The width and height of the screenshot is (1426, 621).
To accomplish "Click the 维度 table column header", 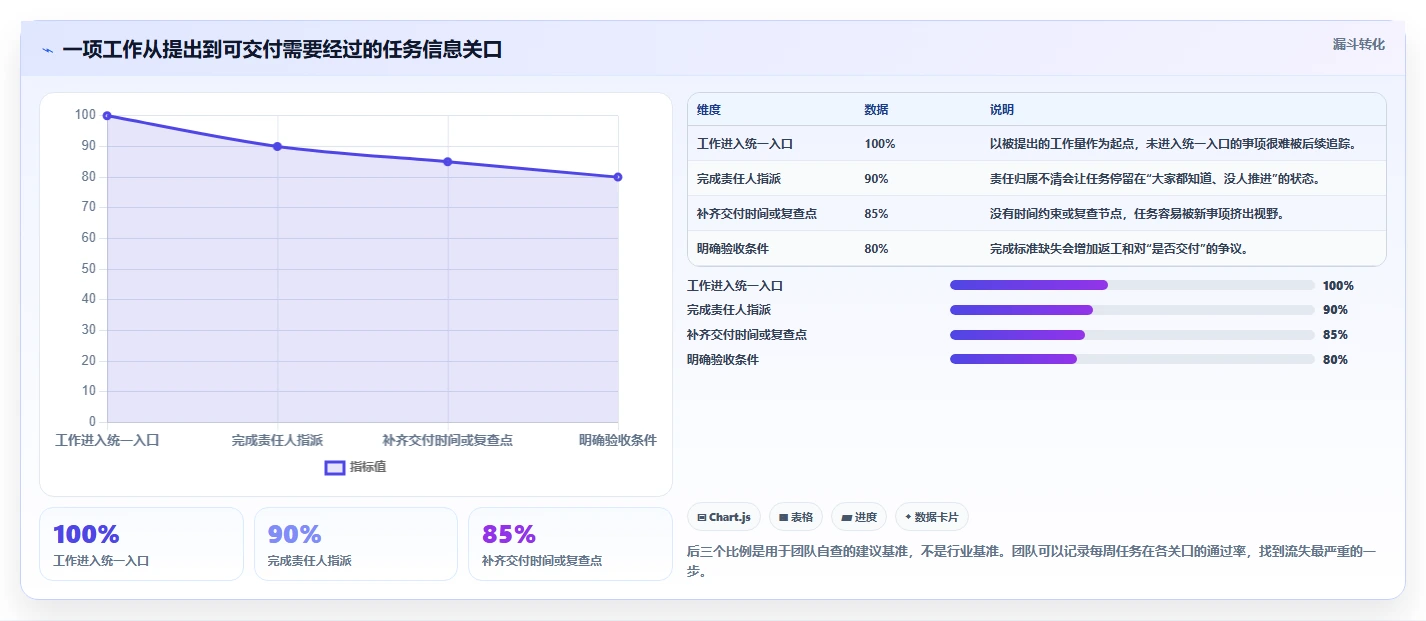I will pos(709,110).
